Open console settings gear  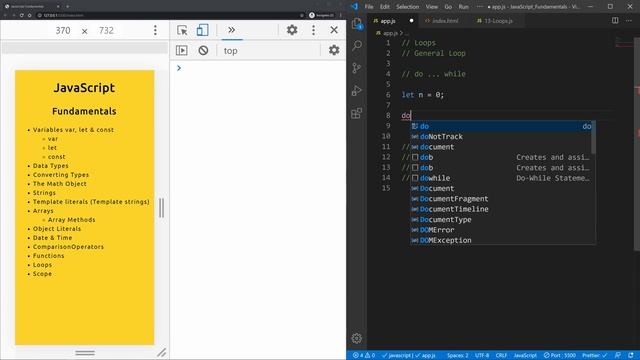coord(334,50)
